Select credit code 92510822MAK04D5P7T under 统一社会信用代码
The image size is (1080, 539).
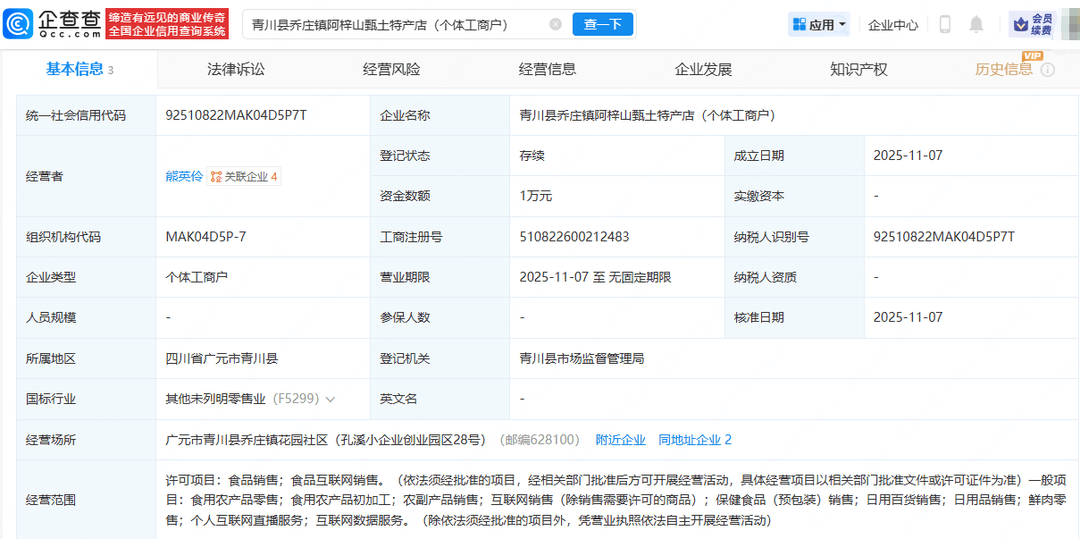[236, 116]
